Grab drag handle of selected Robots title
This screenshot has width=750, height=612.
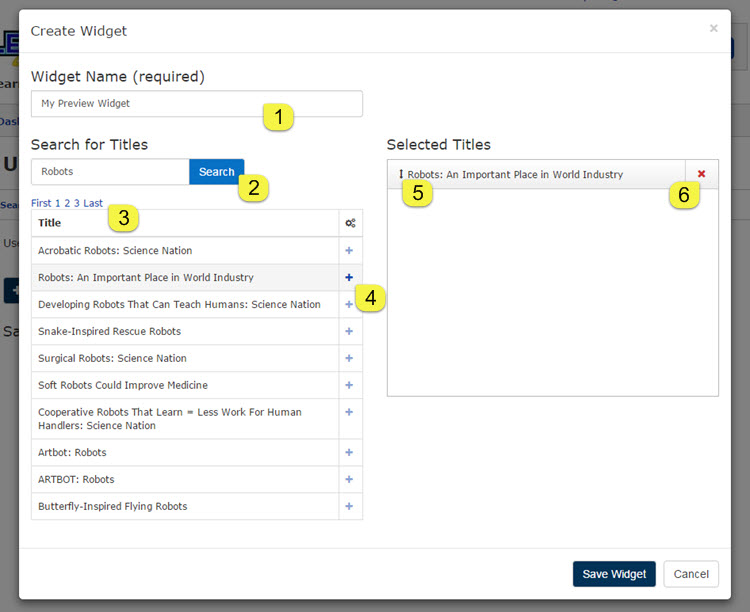pyautogui.click(x=400, y=174)
